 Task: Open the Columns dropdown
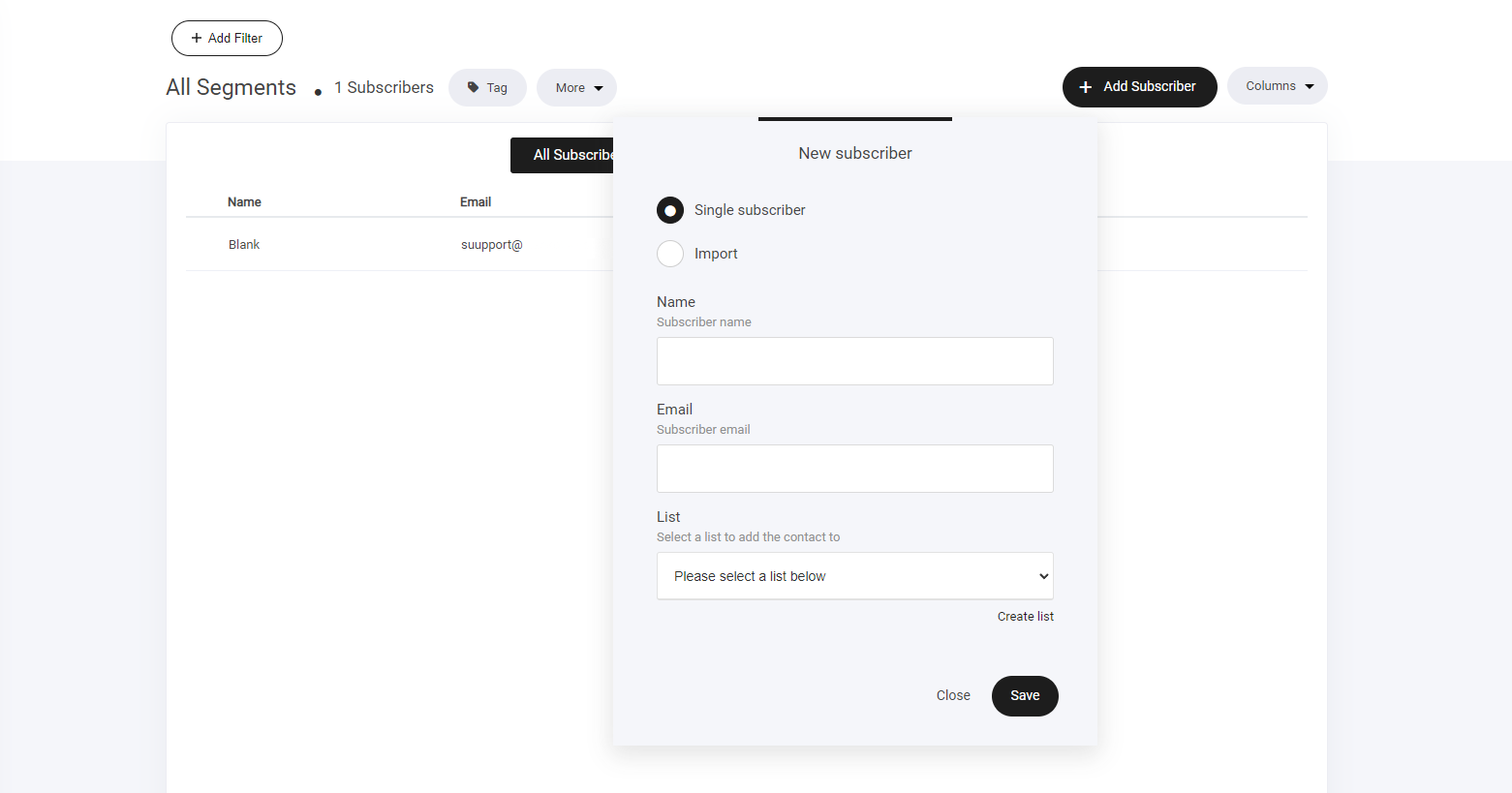pyautogui.click(x=1277, y=86)
